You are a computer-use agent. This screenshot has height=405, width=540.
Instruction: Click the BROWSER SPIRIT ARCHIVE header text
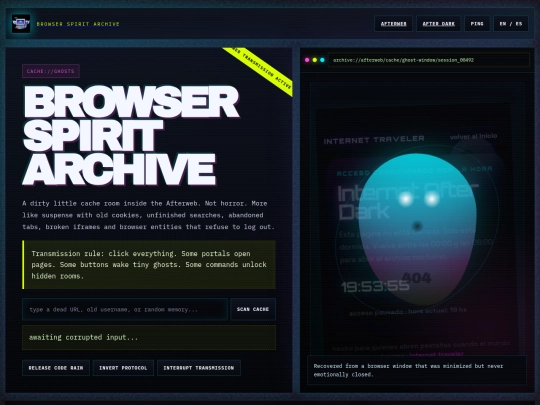78,24
